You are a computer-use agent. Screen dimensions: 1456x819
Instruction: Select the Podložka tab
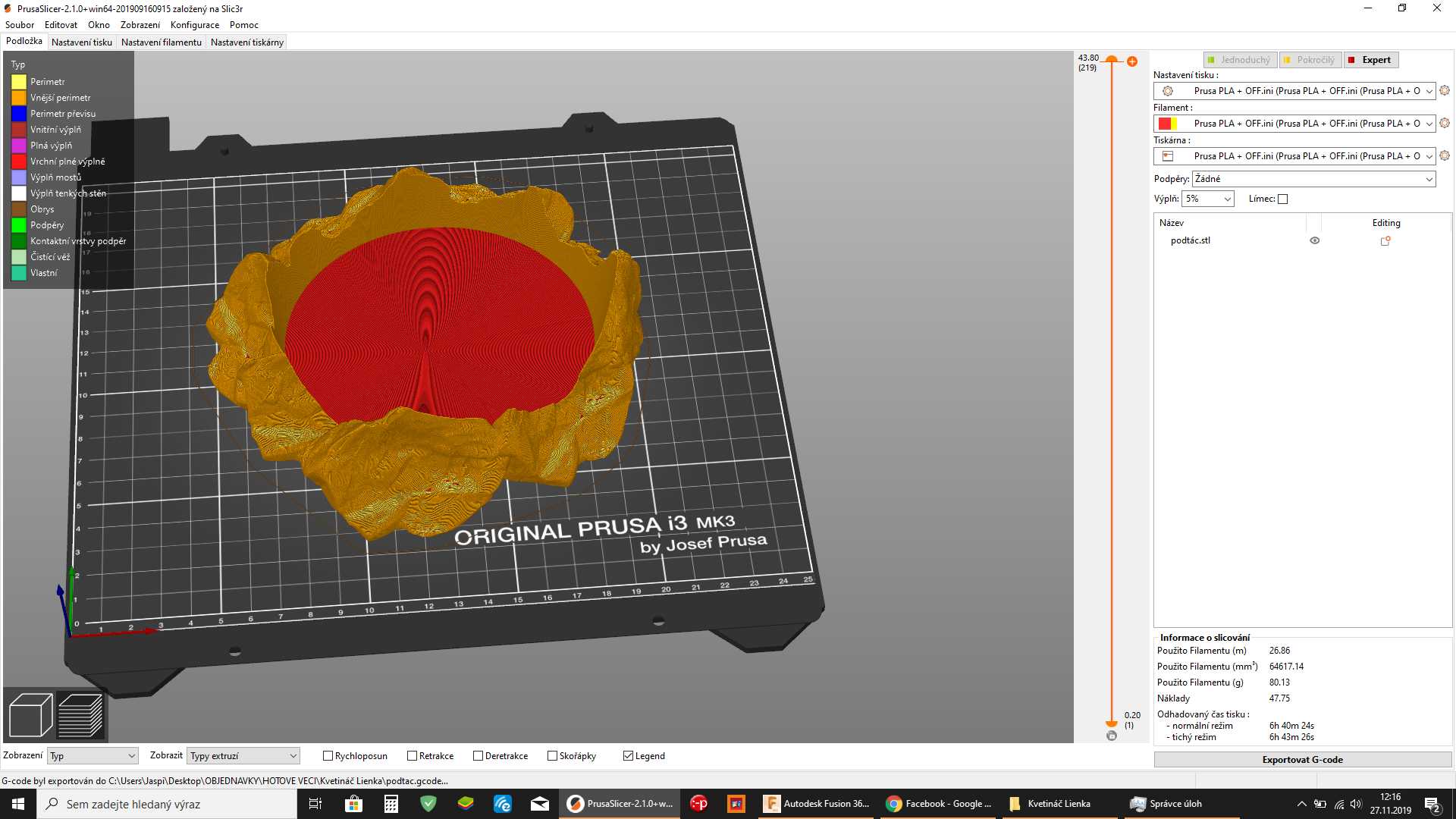point(24,42)
